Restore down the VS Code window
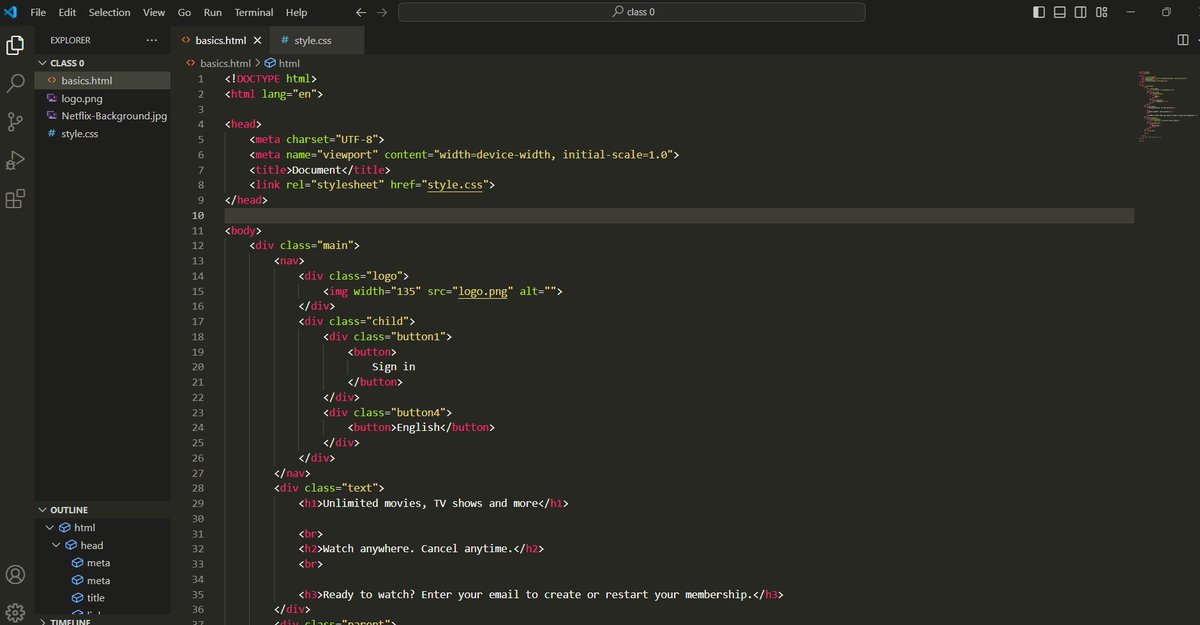The image size is (1200, 625). 1166,12
